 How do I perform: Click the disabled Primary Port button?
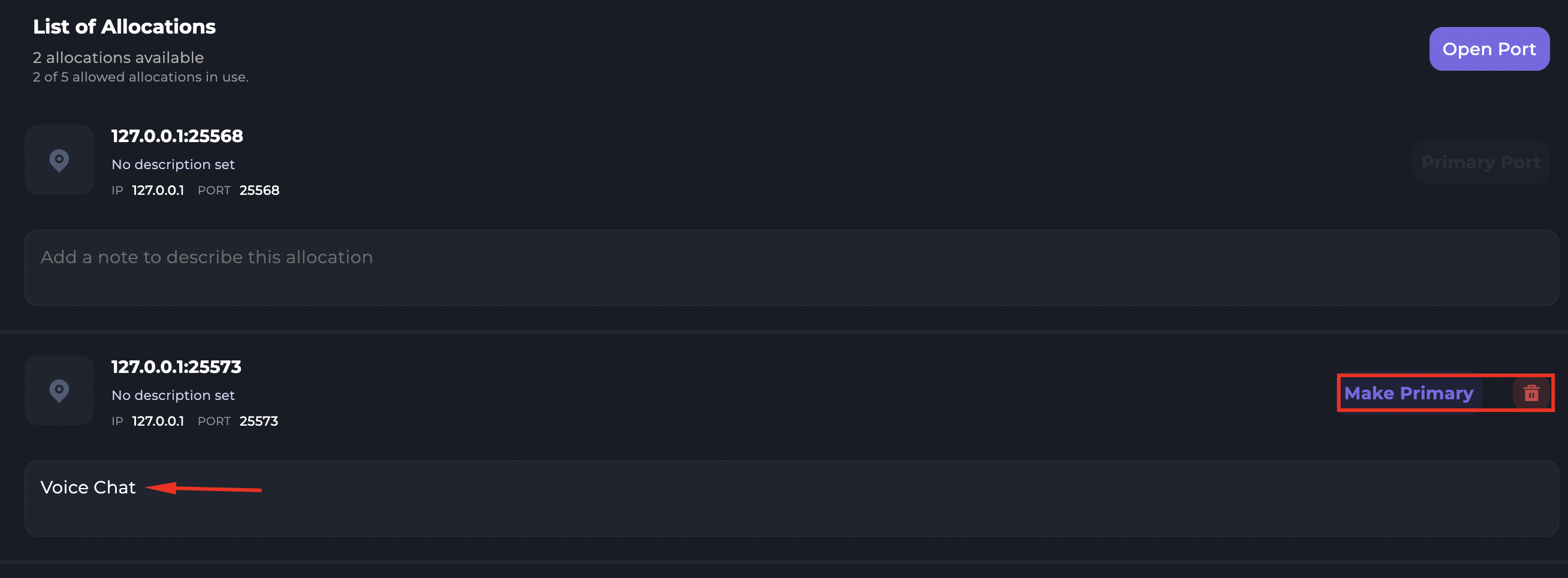click(1480, 162)
